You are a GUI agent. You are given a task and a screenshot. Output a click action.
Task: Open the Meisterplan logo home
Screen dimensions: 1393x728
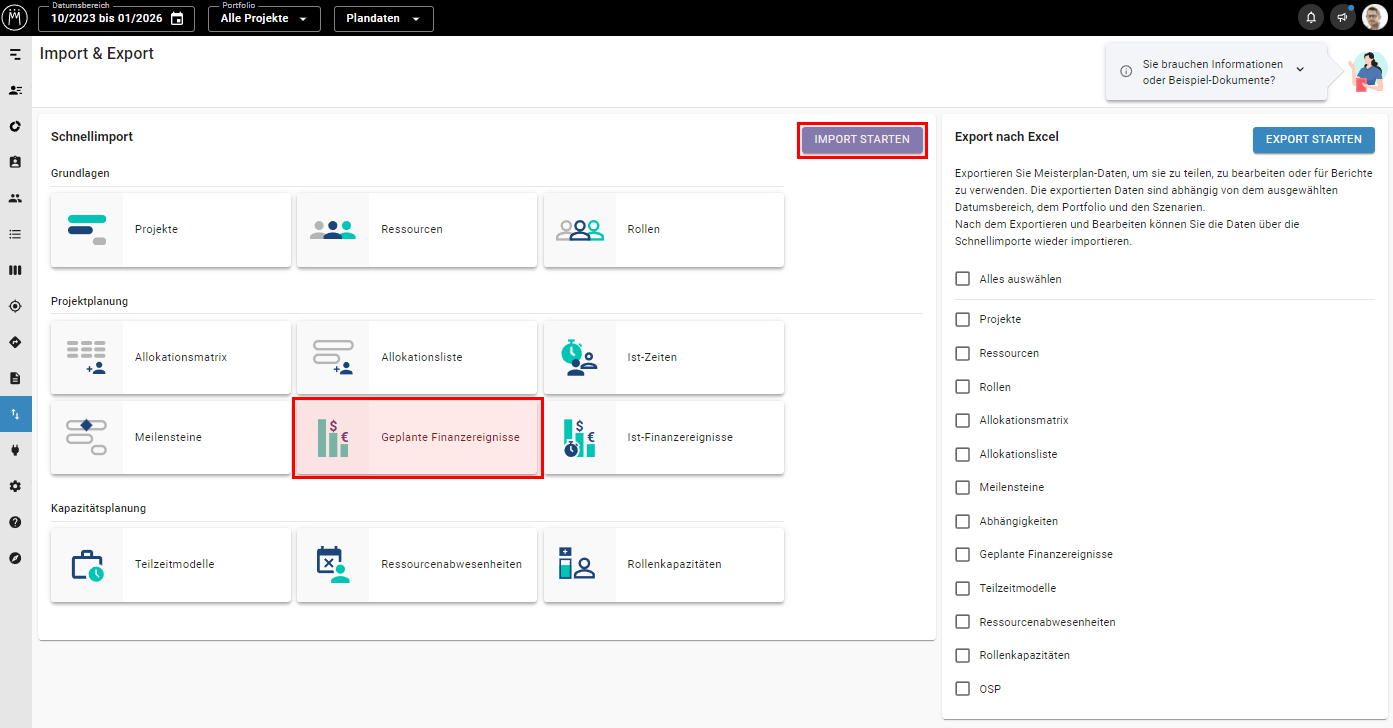pyautogui.click(x=15, y=17)
